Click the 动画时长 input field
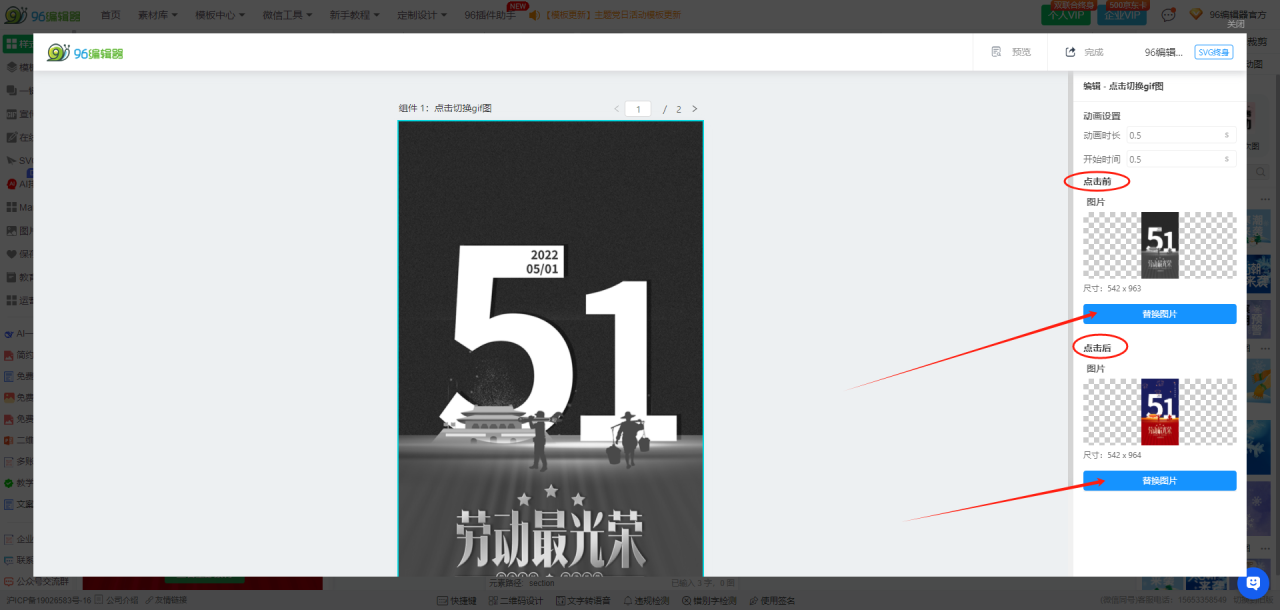Screen dimensions: 1280x610 (1175, 135)
